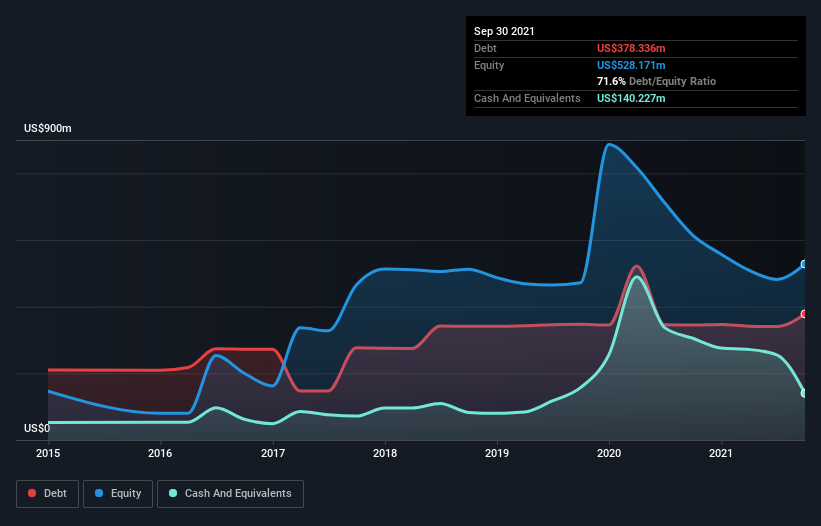Click the red Debt legend dot
Image resolution: width=821 pixels, height=526 pixels.
[32, 493]
